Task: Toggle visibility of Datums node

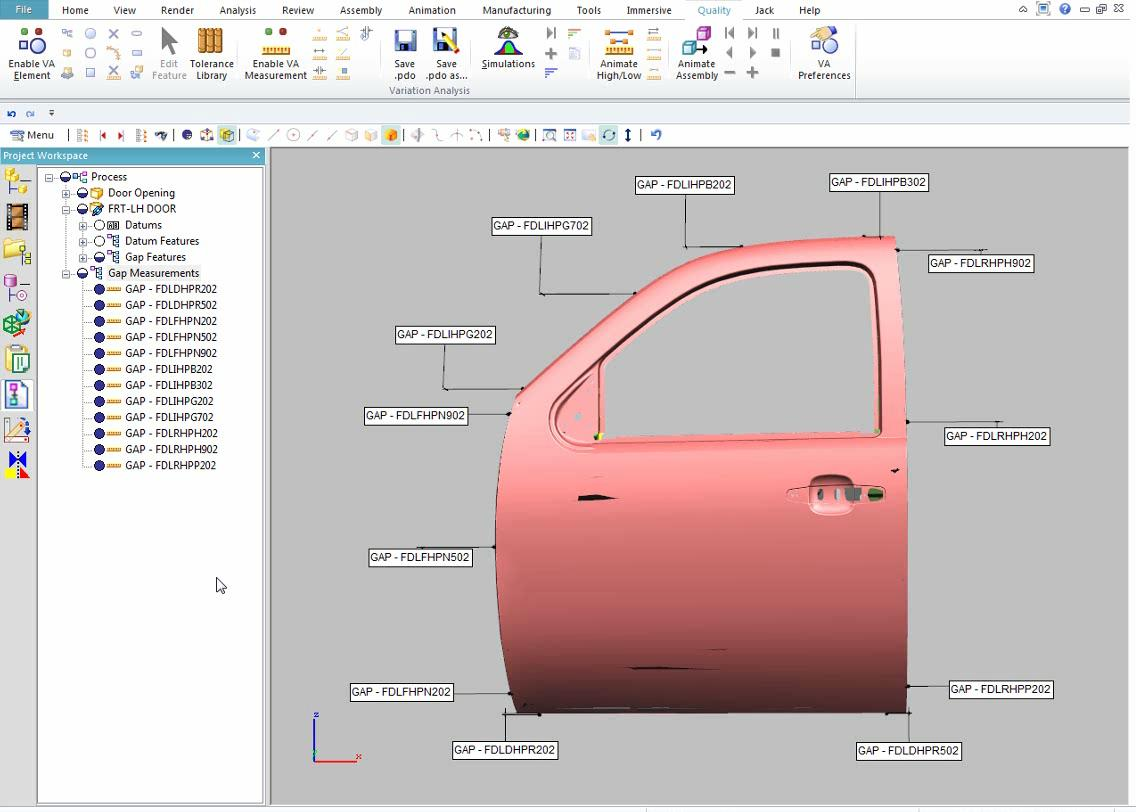Action: (100, 225)
